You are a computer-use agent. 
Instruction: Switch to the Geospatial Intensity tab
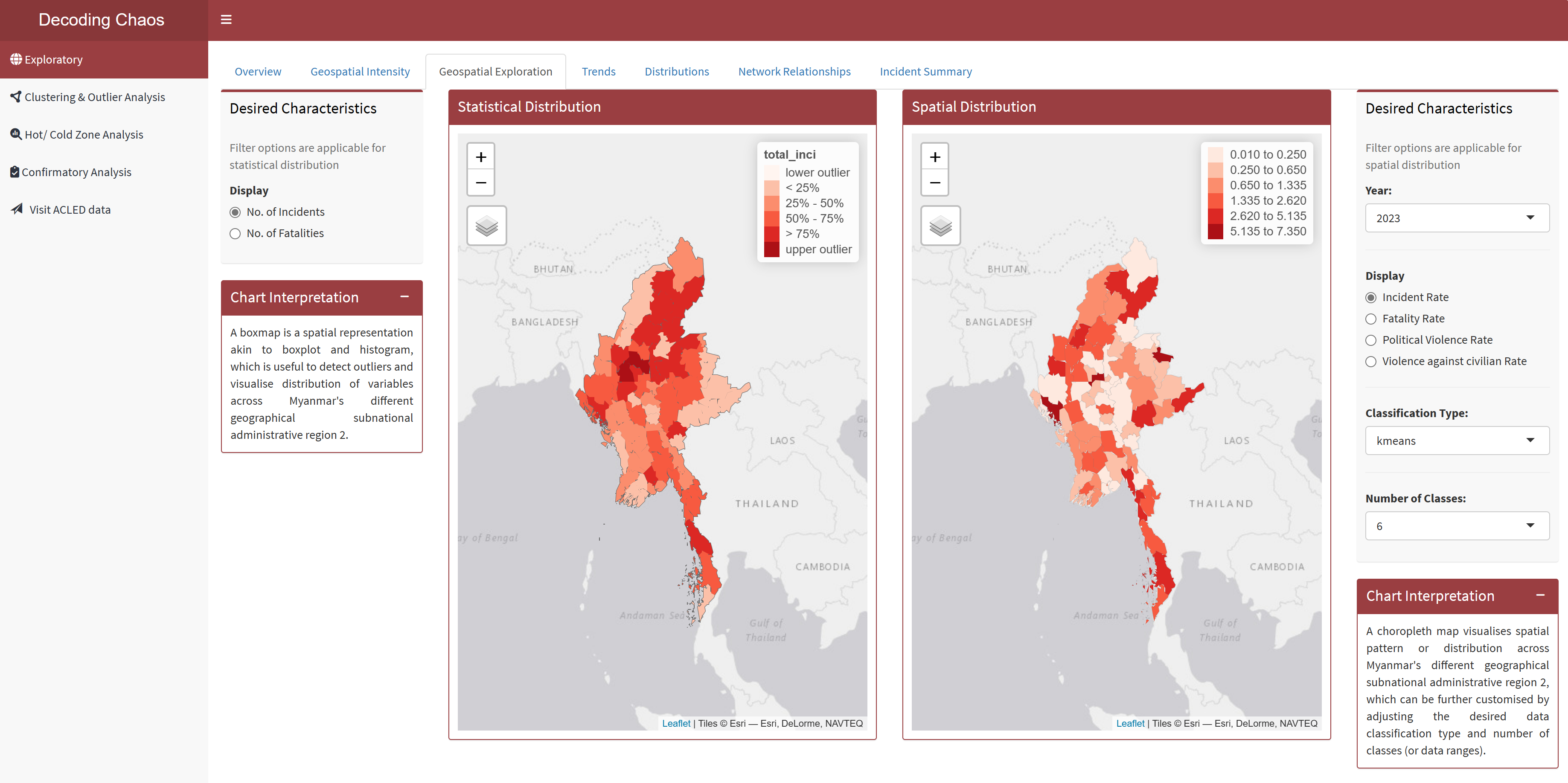pyautogui.click(x=360, y=72)
